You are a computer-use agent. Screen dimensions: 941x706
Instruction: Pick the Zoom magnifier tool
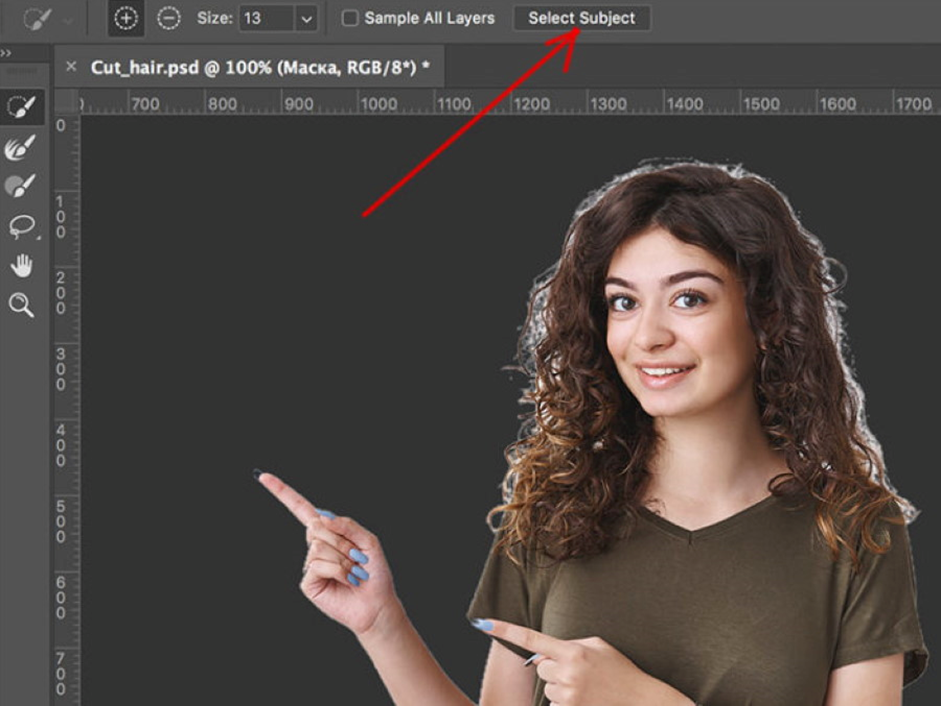click(21, 305)
